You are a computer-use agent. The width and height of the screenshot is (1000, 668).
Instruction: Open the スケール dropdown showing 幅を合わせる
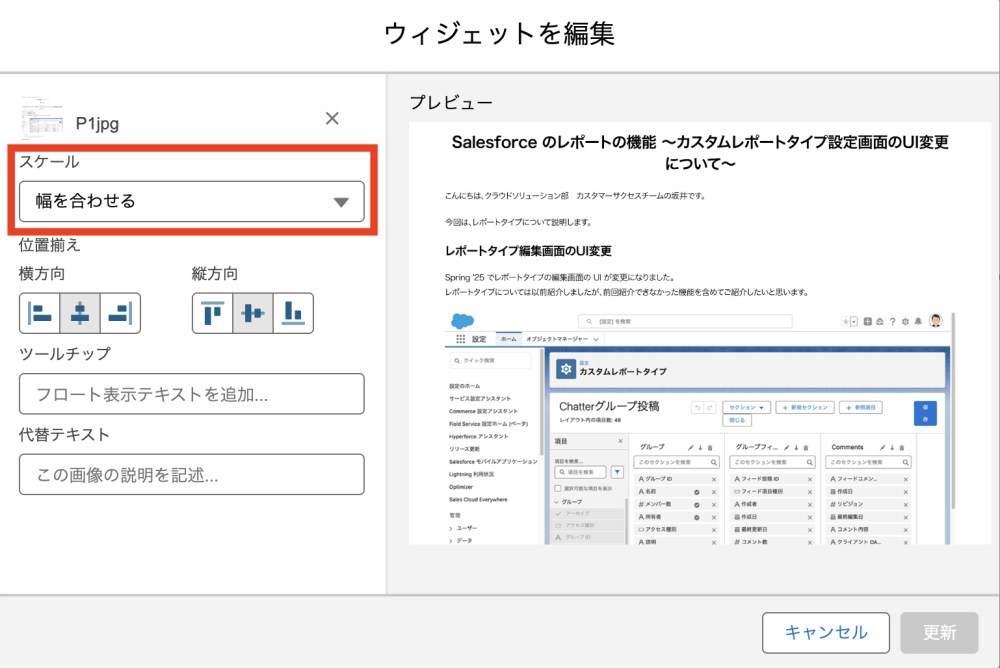tap(191, 202)
